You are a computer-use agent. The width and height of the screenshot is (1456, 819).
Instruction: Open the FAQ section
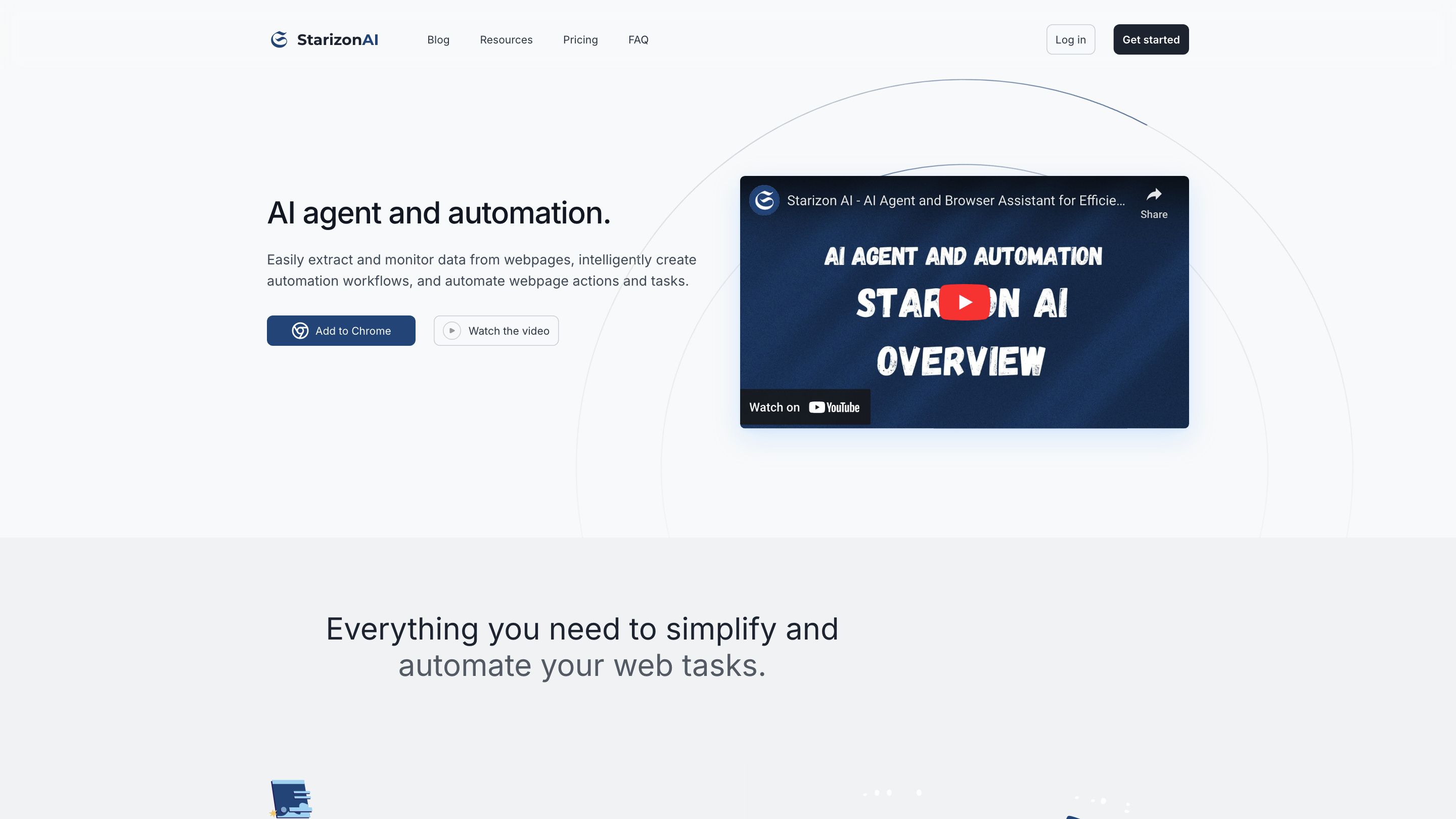(x=638, y=39)
